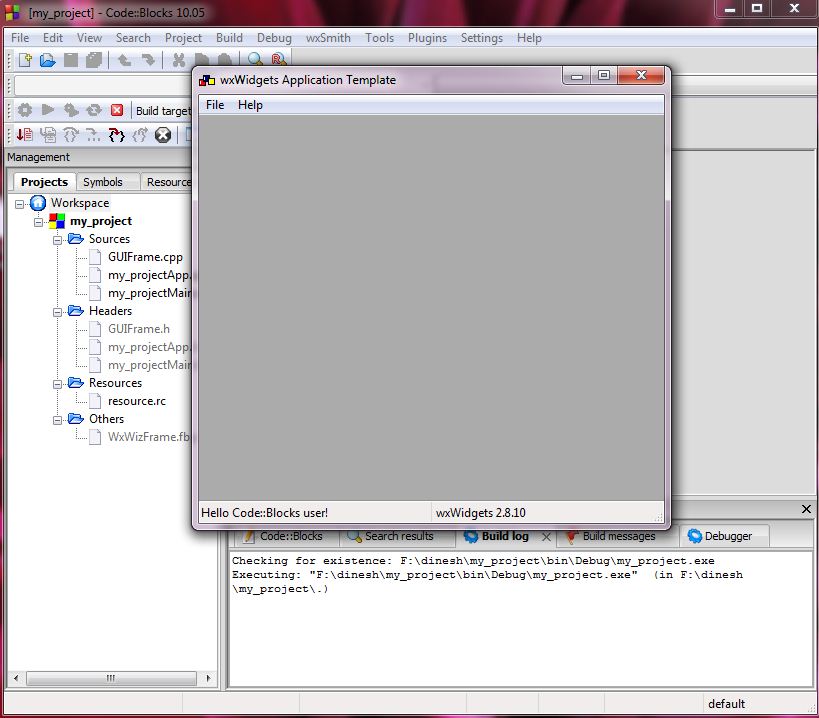Viewport: 819px width, 718px height.
Task: Open the wxSmith menu
Action: (327, 38)
